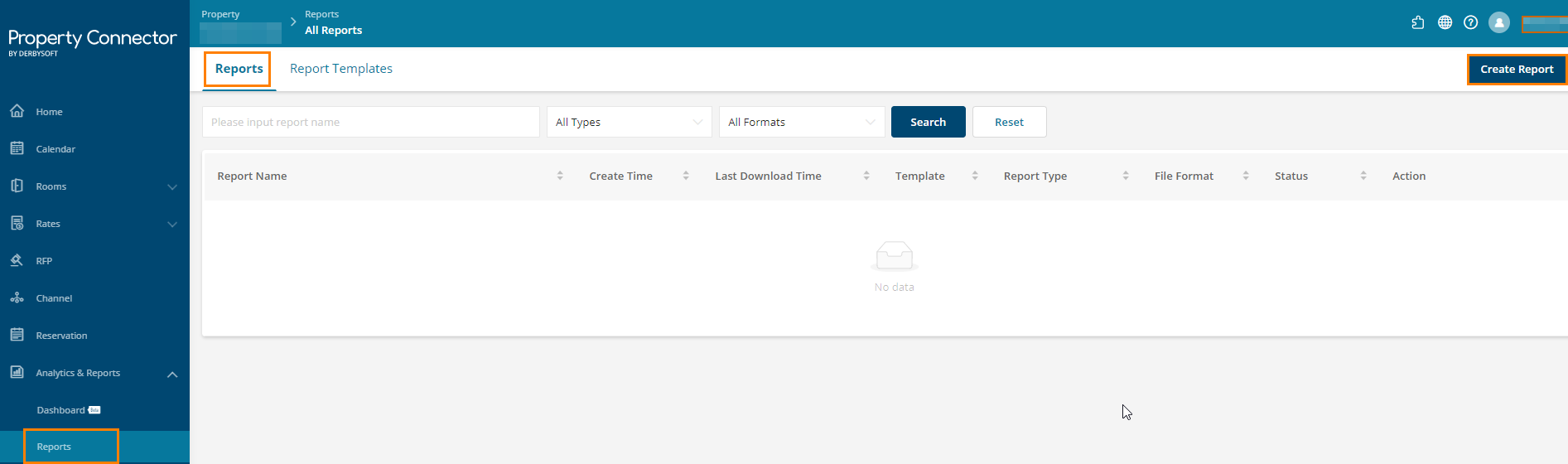Click the All Reports breadcrumb title

pyautogui.click(x=333, y=30)
